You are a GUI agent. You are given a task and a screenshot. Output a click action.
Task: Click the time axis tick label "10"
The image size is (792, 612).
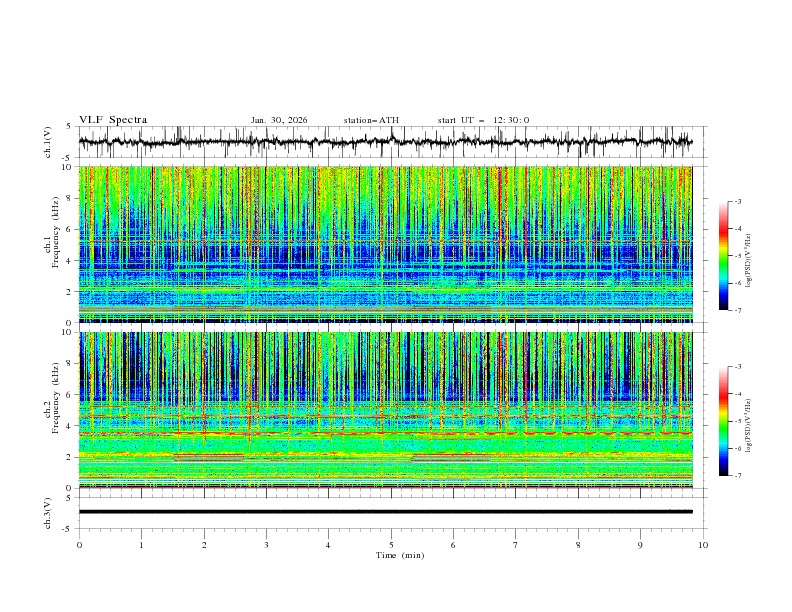point(703,545)
